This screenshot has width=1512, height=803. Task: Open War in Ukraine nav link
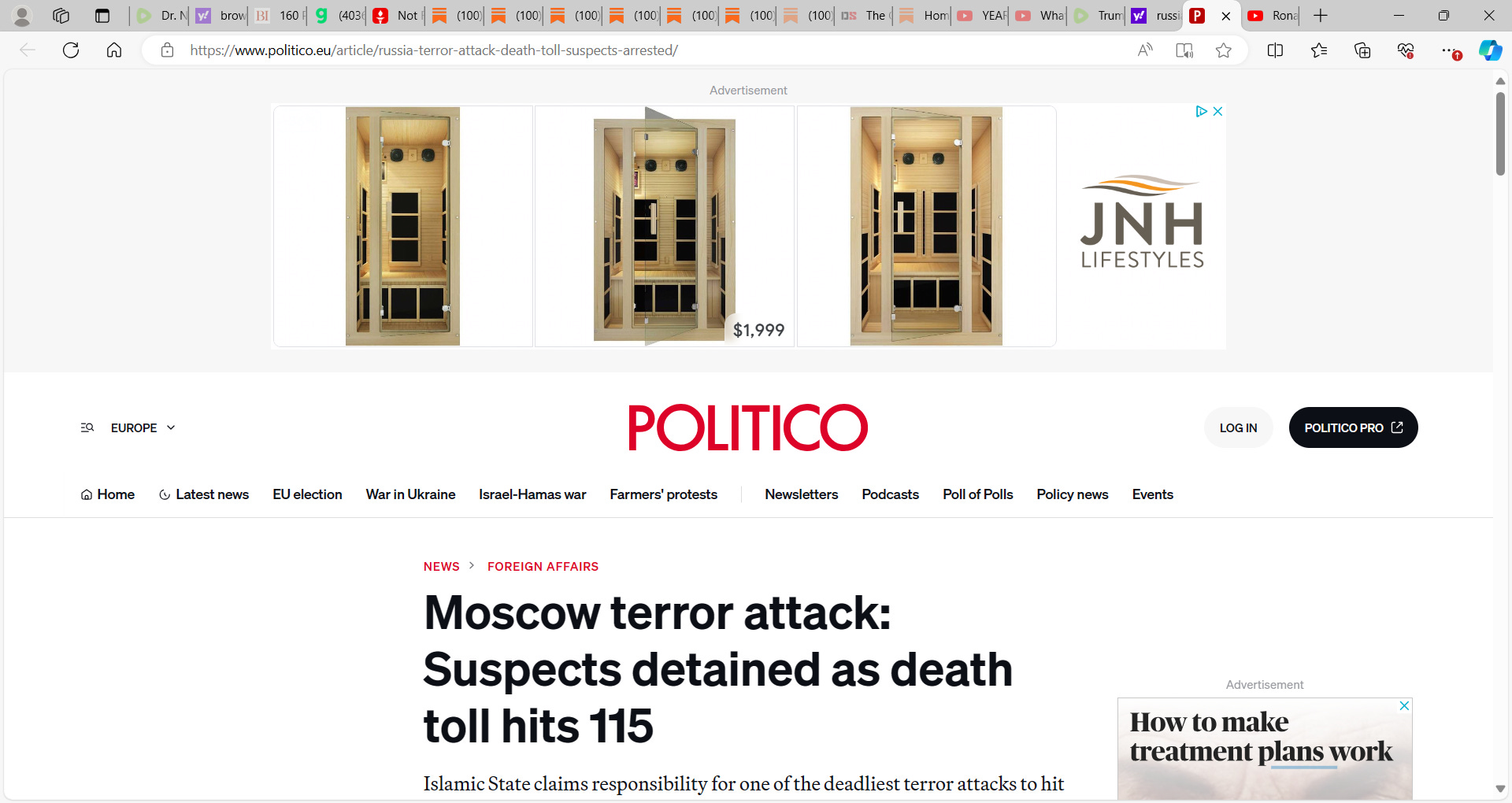click(x=410, y=494)
